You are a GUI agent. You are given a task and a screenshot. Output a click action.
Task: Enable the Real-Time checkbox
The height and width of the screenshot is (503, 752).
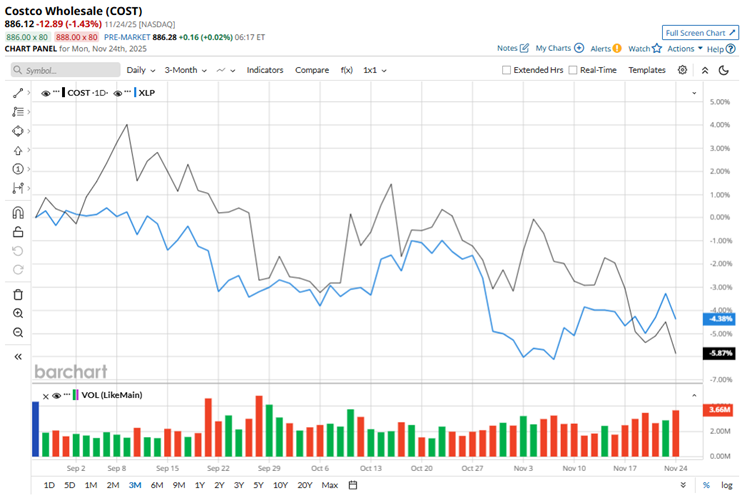click(x=573, y=70)
